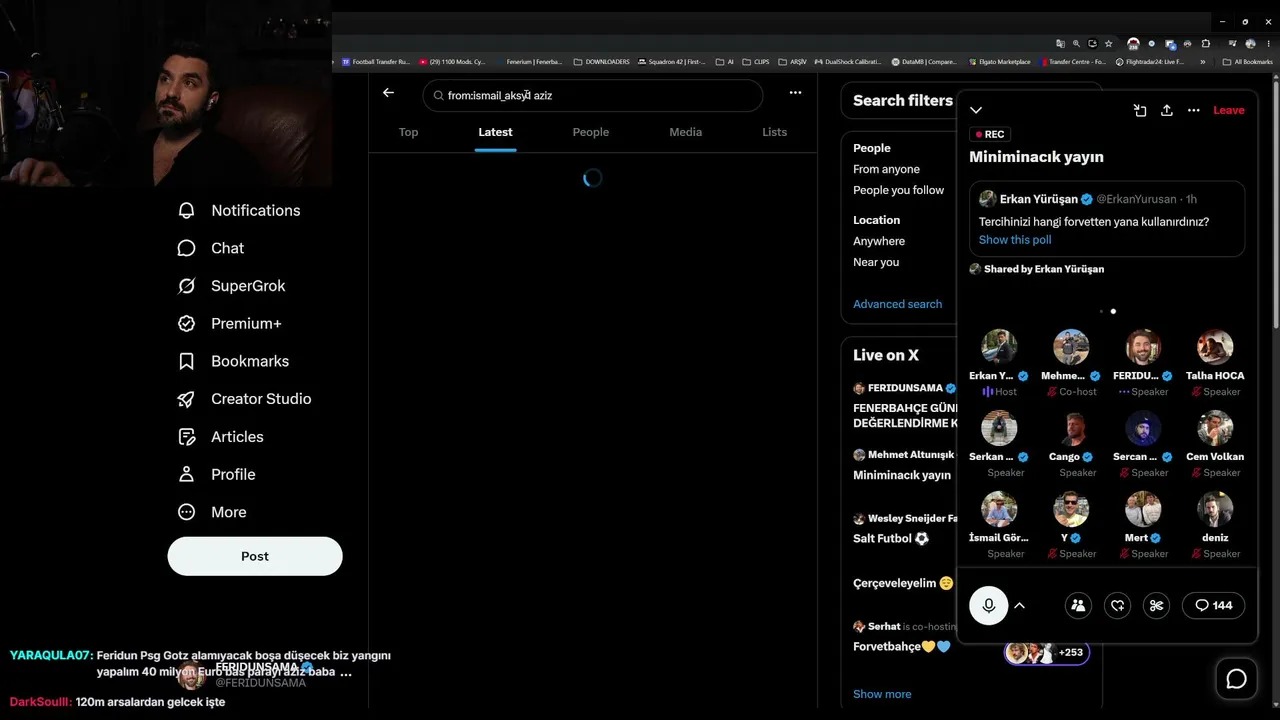
Task: Open the Space three-dot options menu
Action: [x=1193, y=110]
